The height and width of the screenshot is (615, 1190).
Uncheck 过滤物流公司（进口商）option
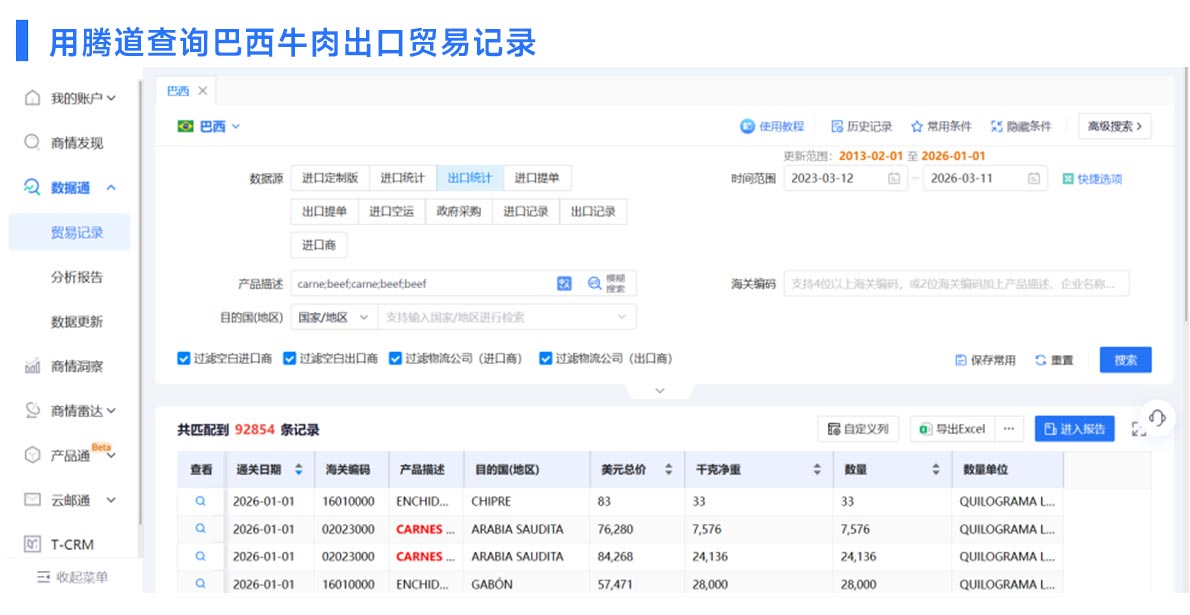[396, 357]
